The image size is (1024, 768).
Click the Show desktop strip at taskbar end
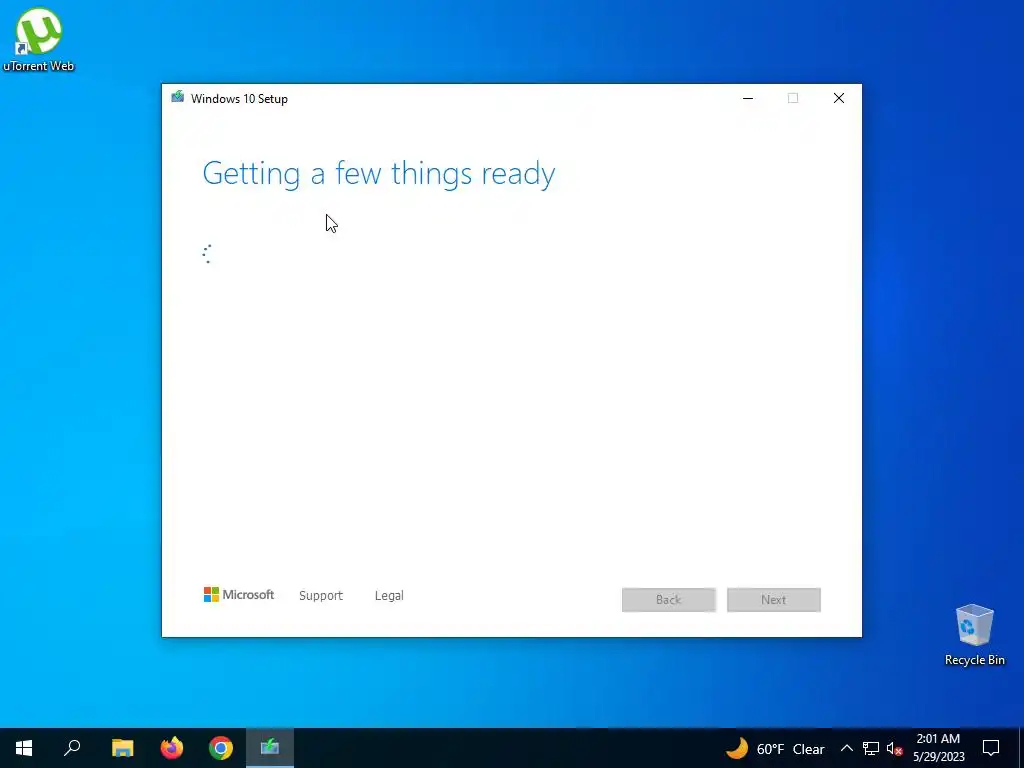coord(1021,748)
